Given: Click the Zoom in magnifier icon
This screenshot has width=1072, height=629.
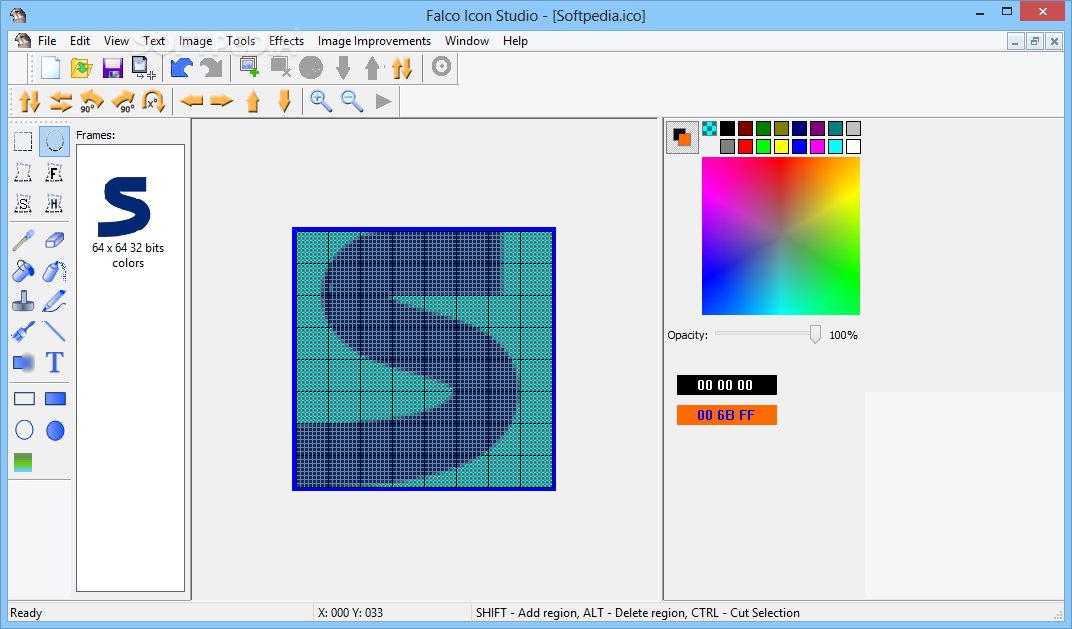Looking at the screenshot, I should coord(320,101).
